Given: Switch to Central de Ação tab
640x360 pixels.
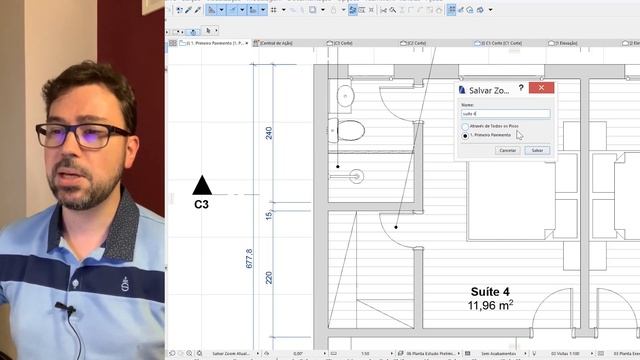Looking at the screenshot, I should click(273, 43).
